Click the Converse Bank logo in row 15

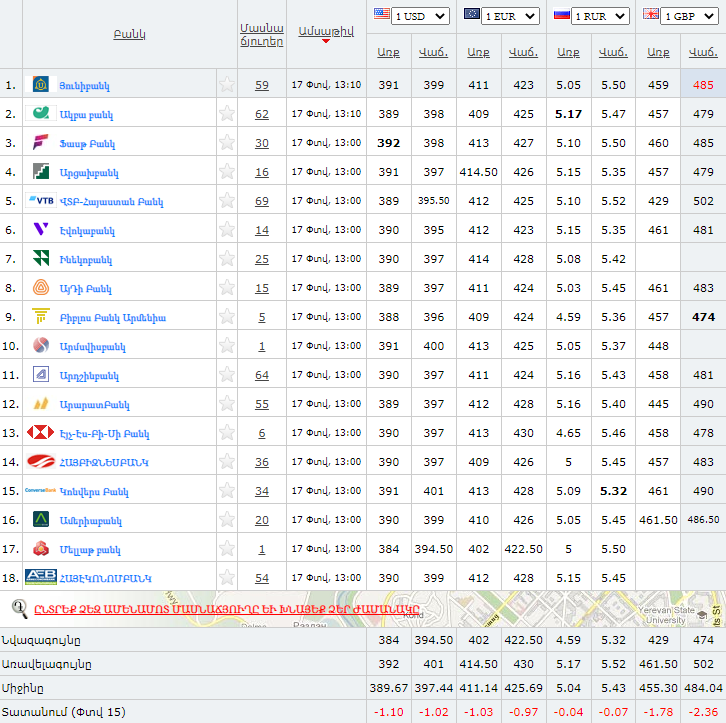click(x=41, y=490)
